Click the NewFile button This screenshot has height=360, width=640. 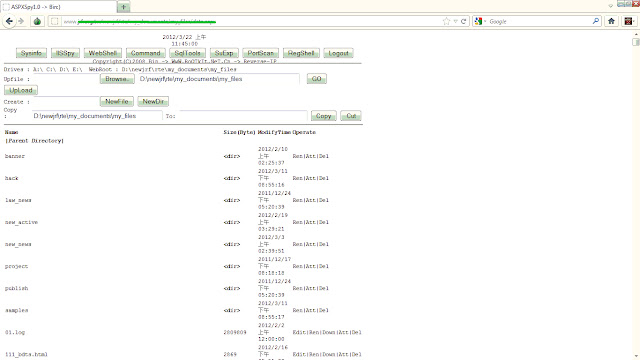click(x=117, y=101)
